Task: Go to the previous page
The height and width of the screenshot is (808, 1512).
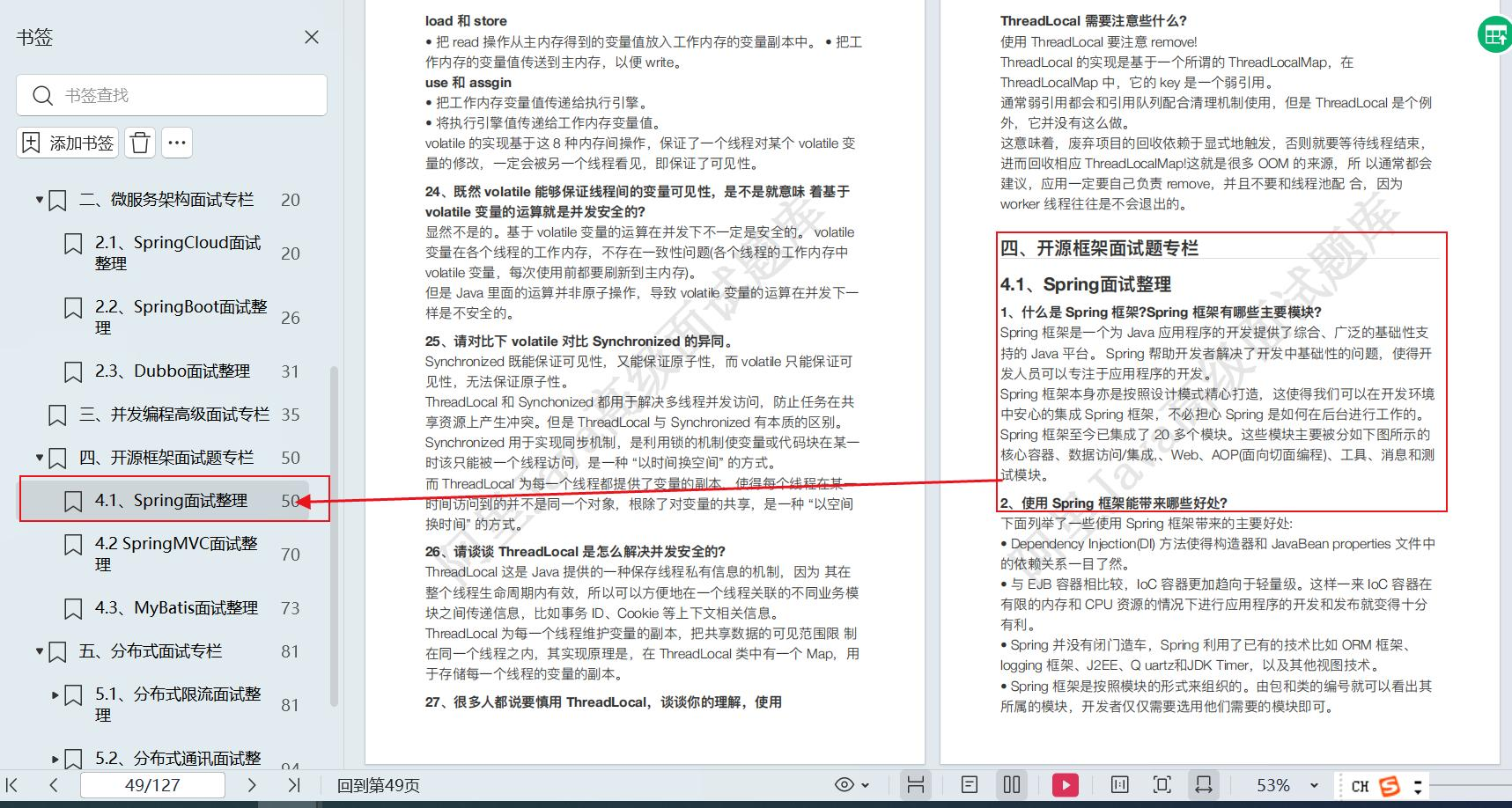Action: coord(54,784)
